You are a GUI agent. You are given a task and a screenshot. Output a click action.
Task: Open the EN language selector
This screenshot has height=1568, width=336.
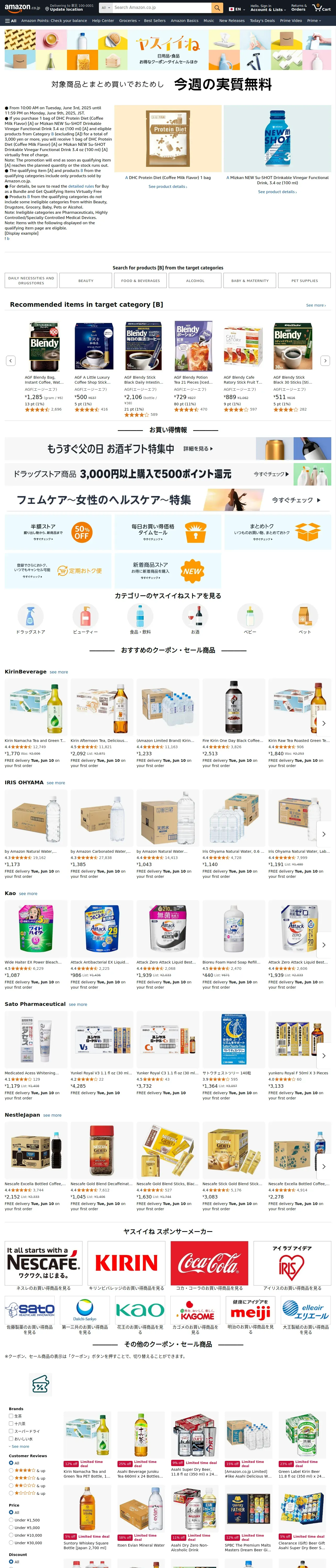[235, 9]
